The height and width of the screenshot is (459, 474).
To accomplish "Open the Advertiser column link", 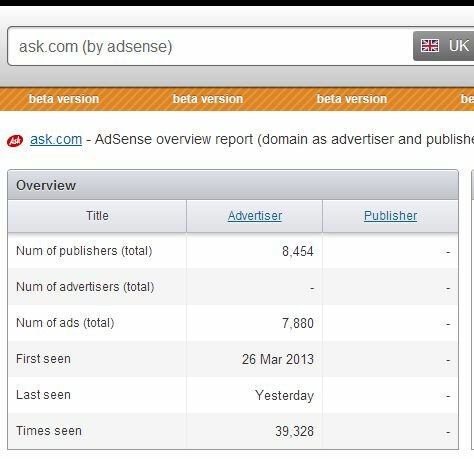I will pyautogui.click(x=255, y=216).
